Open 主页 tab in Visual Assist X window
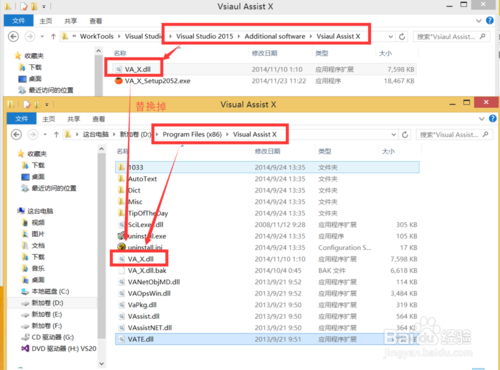Image resolution: width=500 pixels, height=370 pixels. [49, 119]
